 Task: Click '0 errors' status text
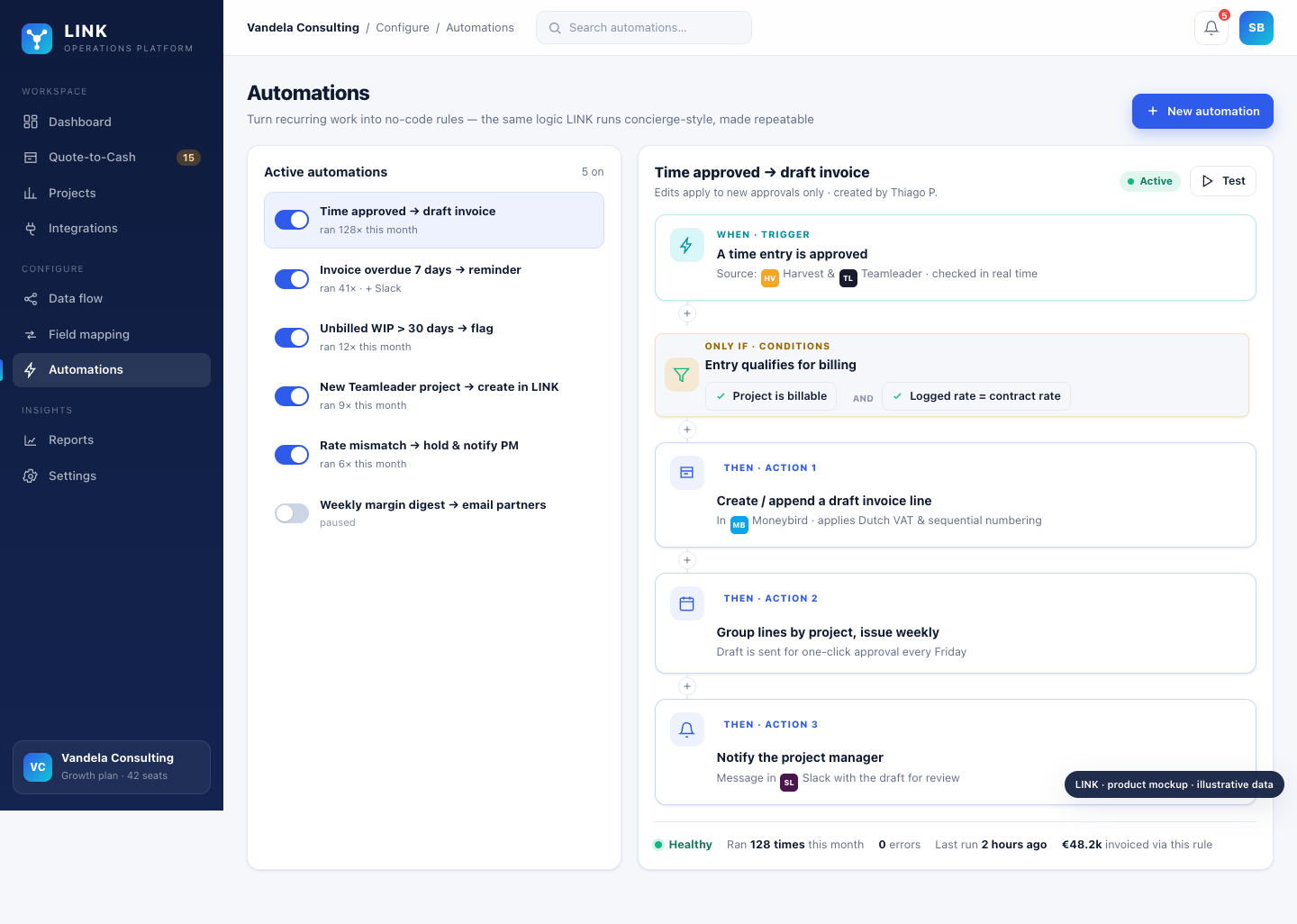[900, 845]
